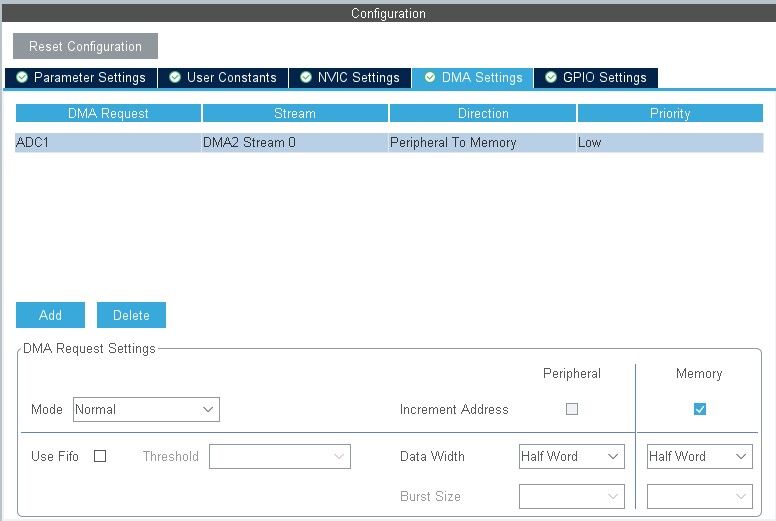Click the Reset Configuration button

(x=85, y=46)
